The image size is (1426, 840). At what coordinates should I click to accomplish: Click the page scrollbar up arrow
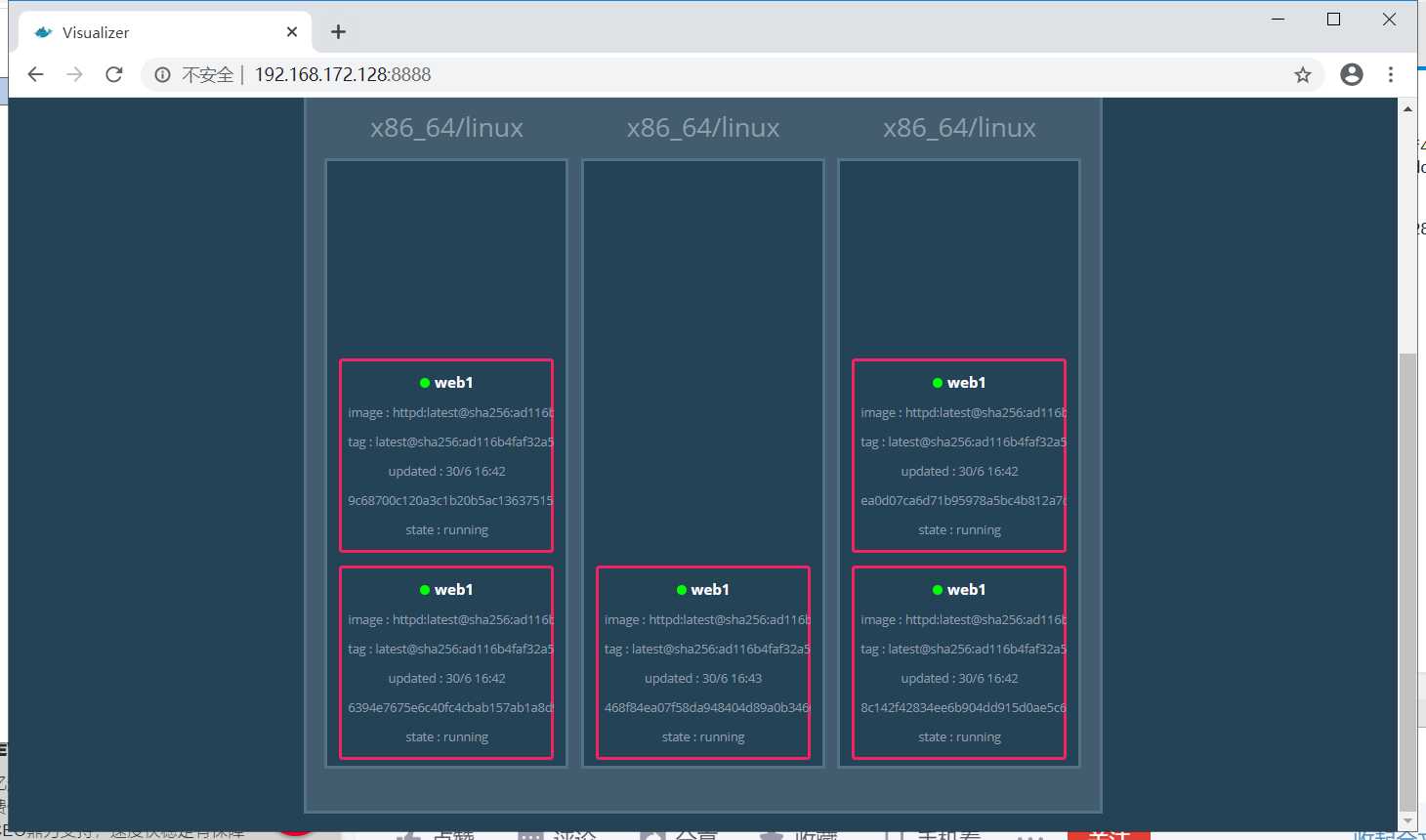[x=1407, y=108]
